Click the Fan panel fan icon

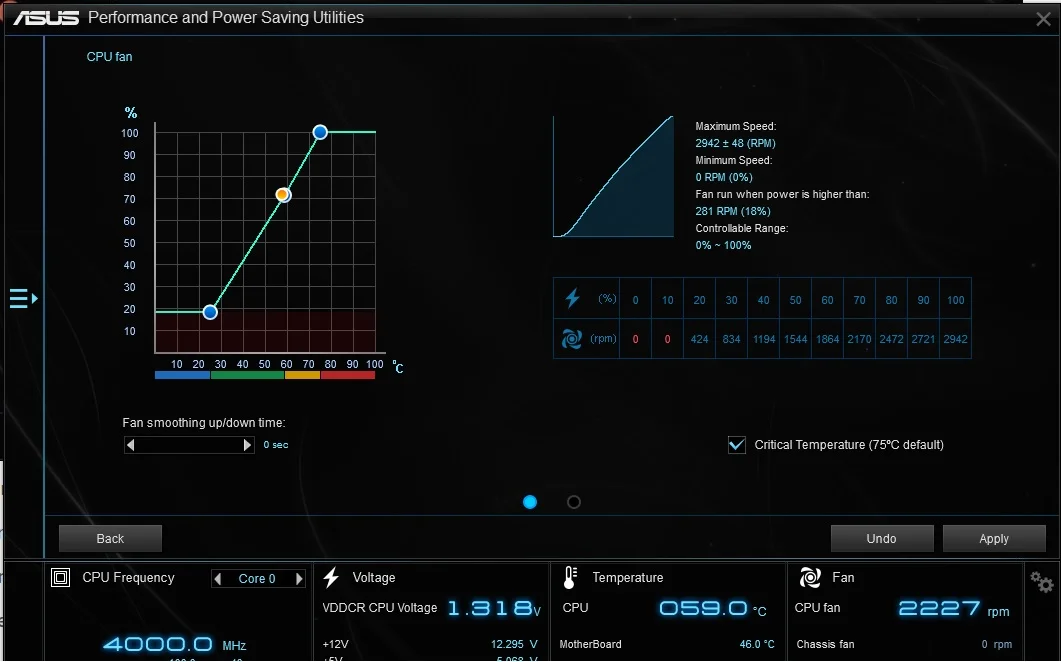pos(810,577)
